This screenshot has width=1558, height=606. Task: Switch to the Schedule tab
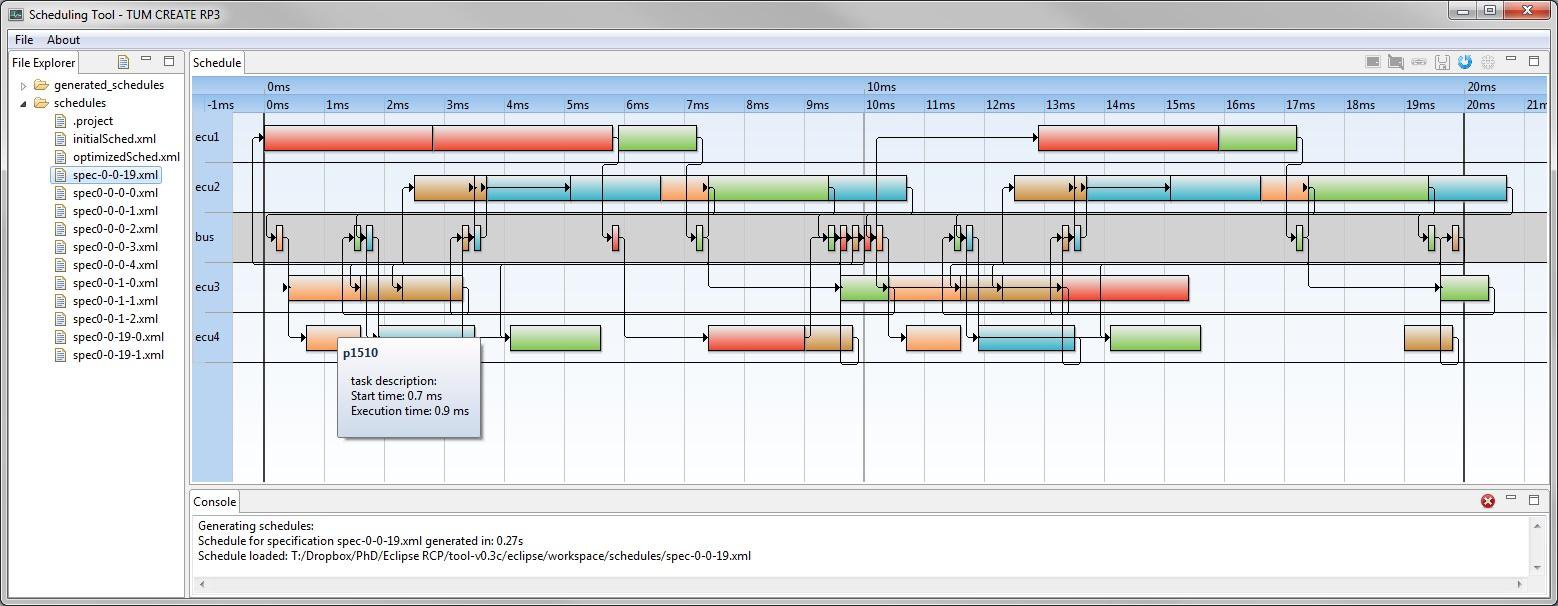point(217,61)
